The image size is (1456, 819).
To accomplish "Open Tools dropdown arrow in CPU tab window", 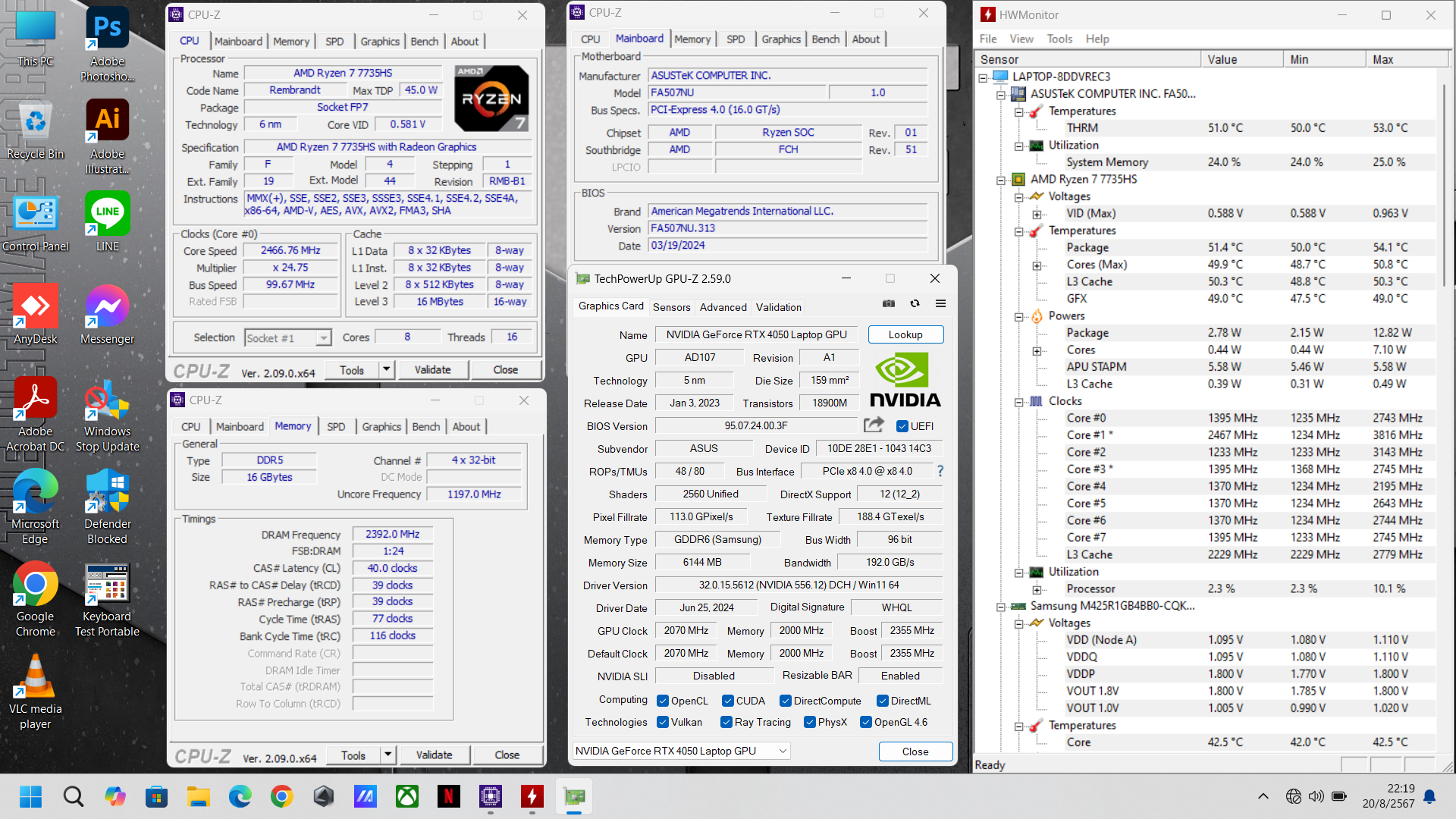I will coord(387,369).
